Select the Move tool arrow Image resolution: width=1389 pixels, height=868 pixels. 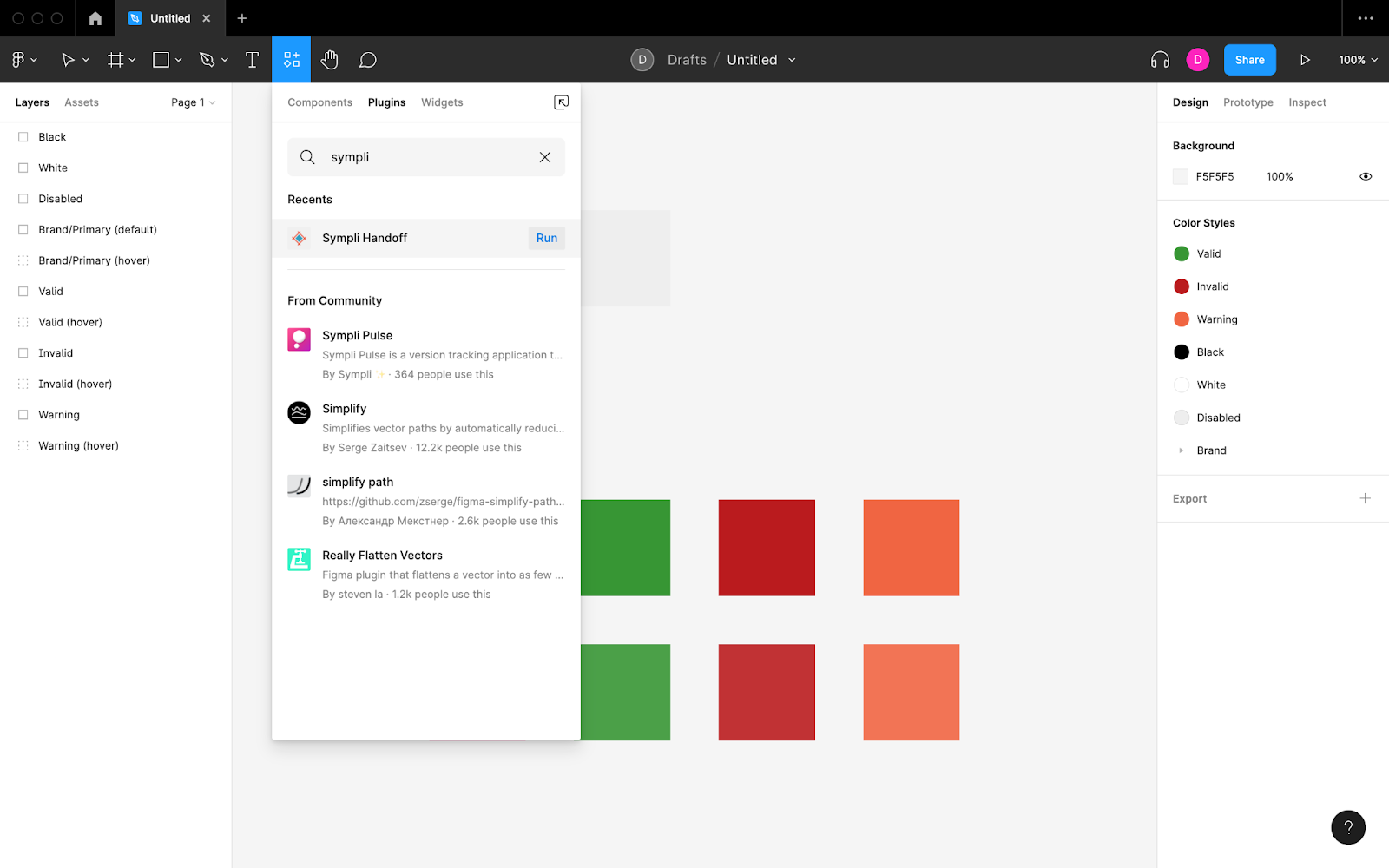68,60
